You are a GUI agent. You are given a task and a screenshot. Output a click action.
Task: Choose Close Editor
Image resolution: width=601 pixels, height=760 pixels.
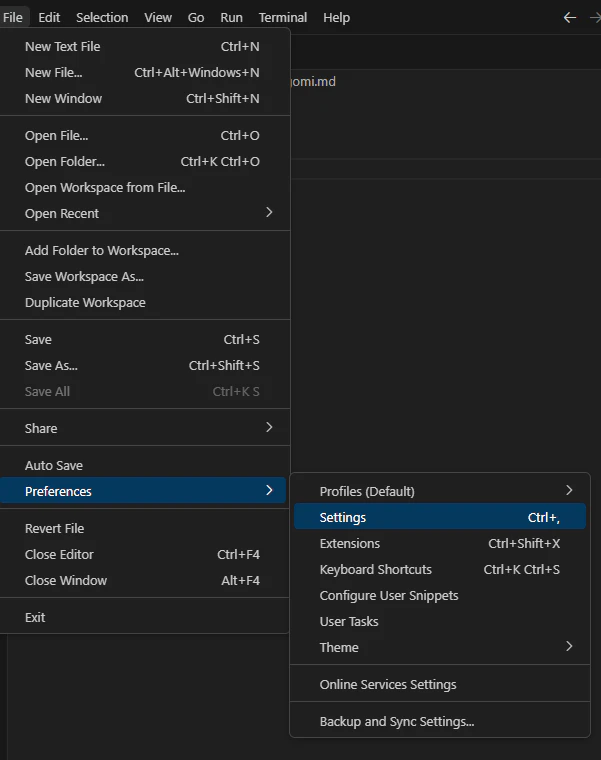[145, 554]
